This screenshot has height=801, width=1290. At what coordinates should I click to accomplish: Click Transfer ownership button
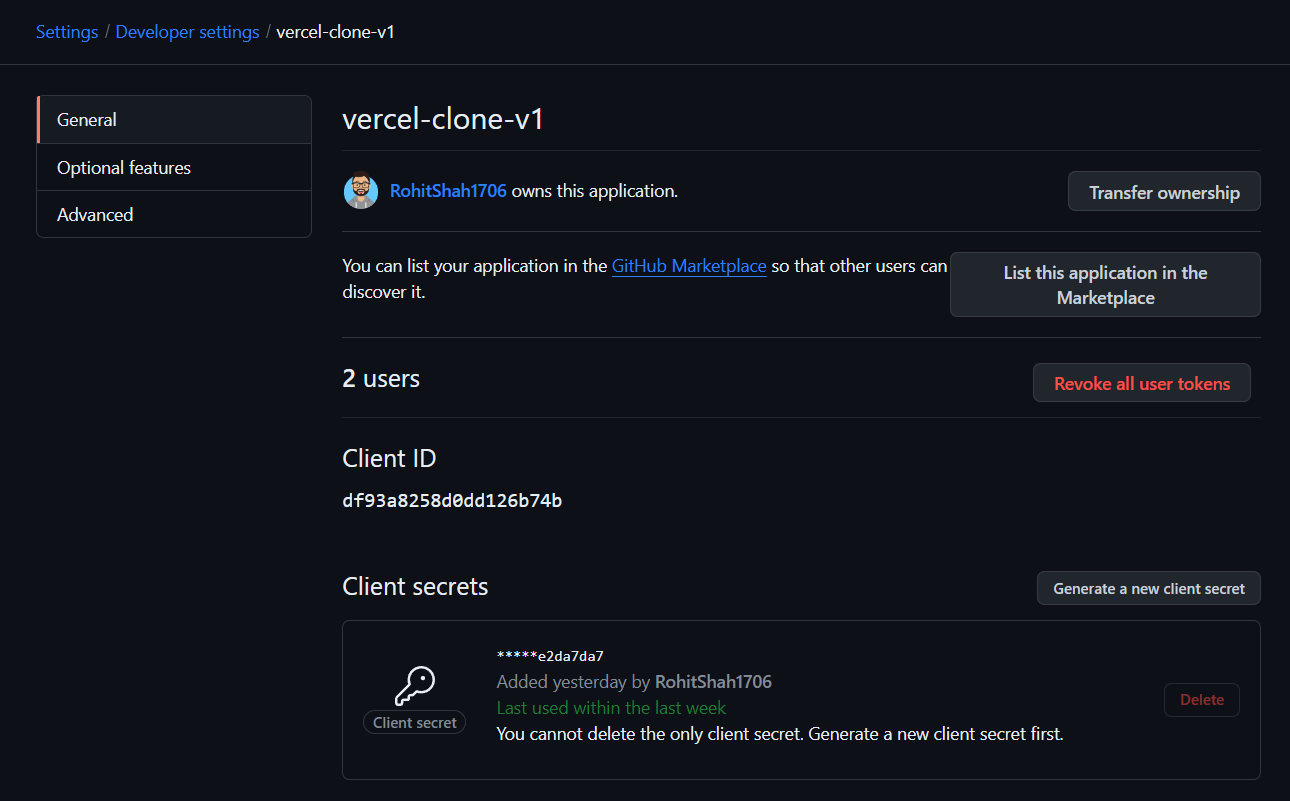coord(1164,192)
